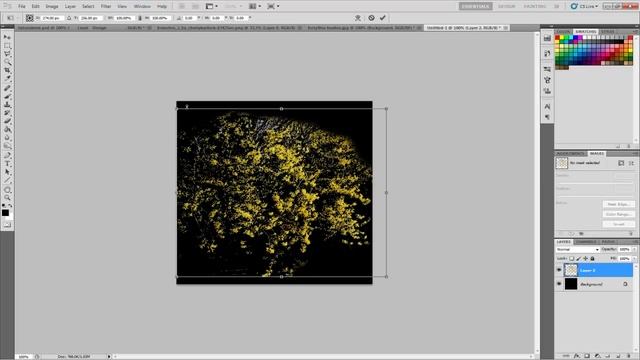Select the Move tool
The image size is (640, 360).
click(7, 37)
